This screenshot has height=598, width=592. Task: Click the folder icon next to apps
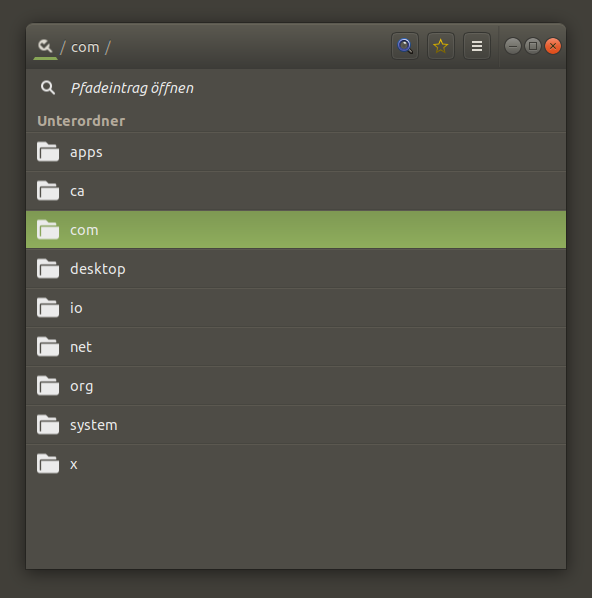pyautogui.click(x=48, y=152)
